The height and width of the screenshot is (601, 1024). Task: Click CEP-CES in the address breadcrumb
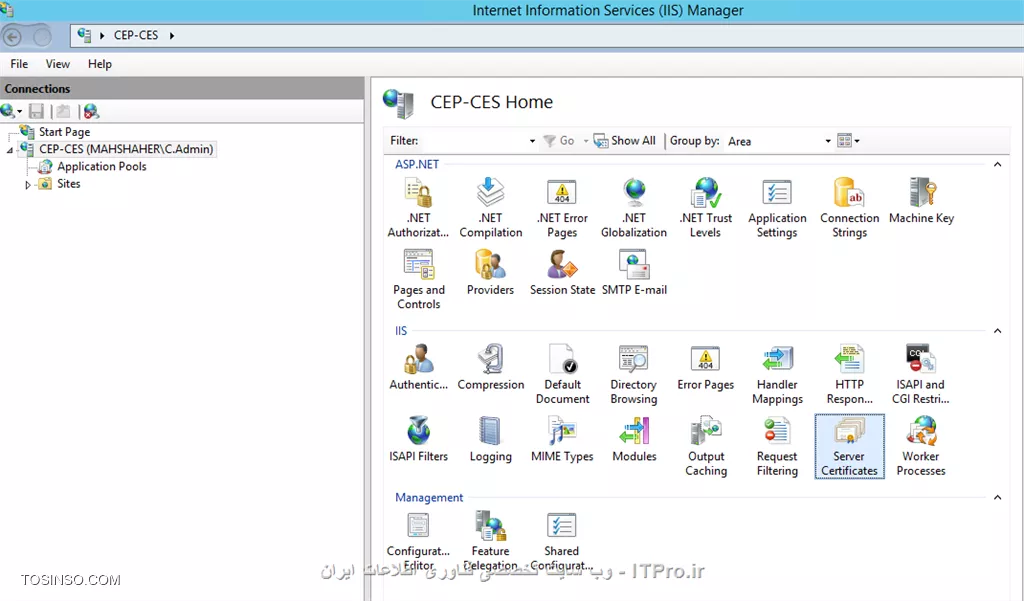tap(136, 35)
